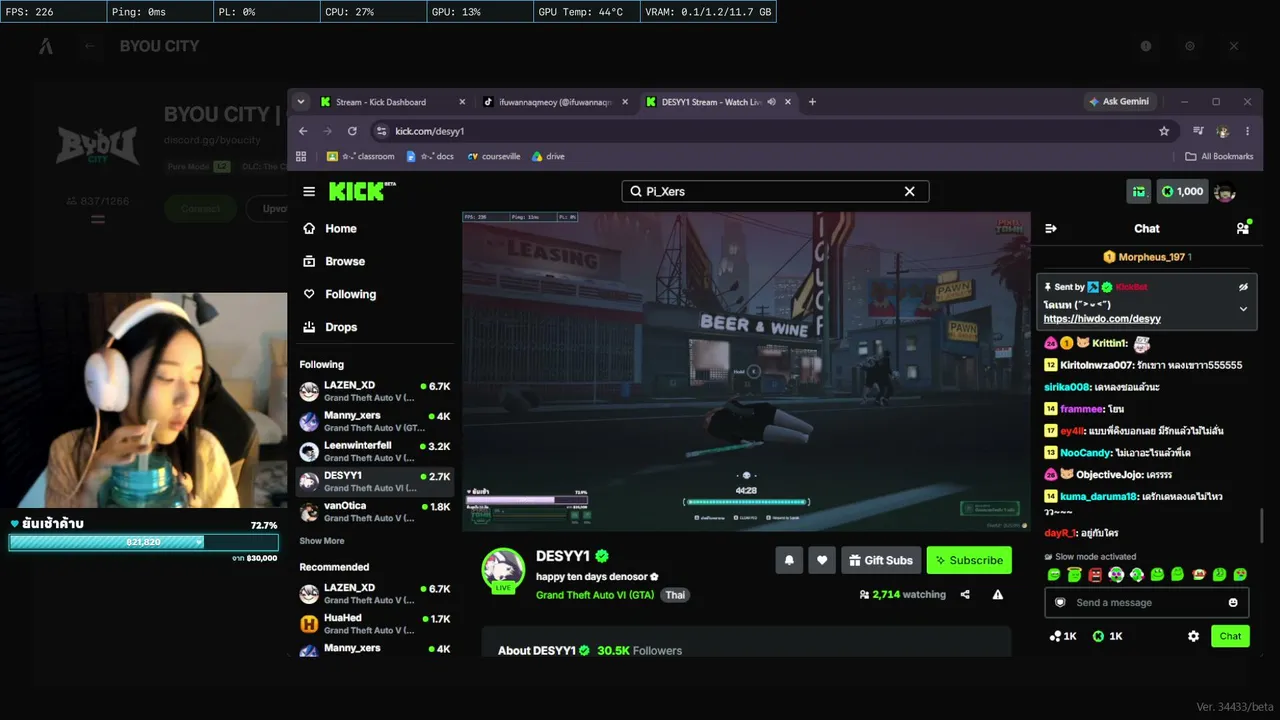The height and width of the screenshot is (720, 1280).
Task: Click the Kick logo
Action: pos(362,191)
